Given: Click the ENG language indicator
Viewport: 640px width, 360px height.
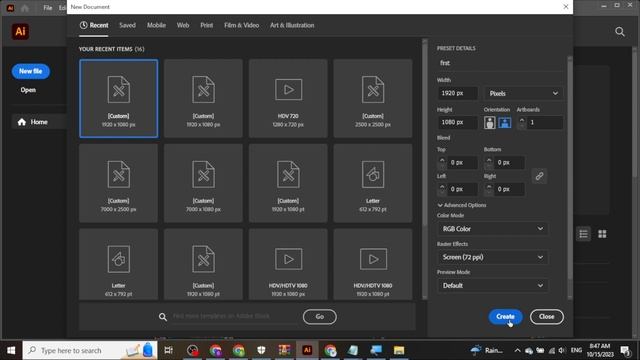Looking at the screenshot, I should pyautogui.click(x=576, y=350).
